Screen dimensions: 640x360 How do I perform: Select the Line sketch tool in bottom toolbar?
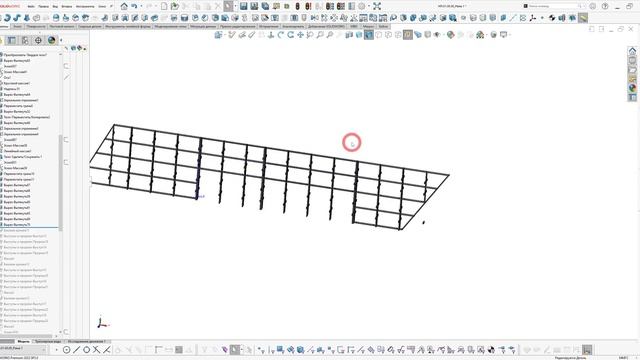tap(76, 350)
